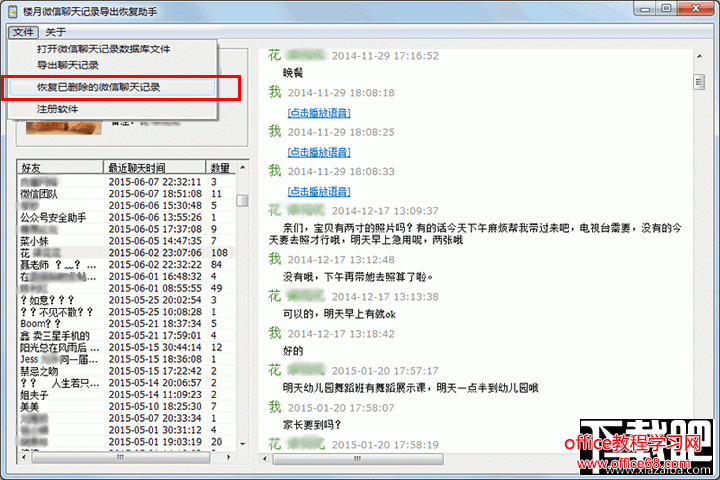720x480 pixels.
Task: Click friend list vertical scrollbar thumb
Action: pyautogui.click(x=242, y=200)
